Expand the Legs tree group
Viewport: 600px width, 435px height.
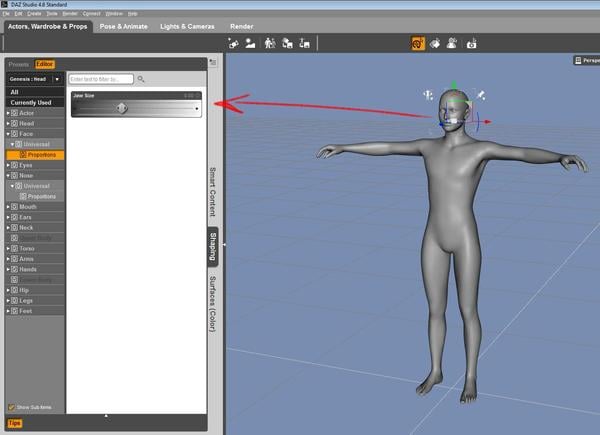(x=8, y=300)
